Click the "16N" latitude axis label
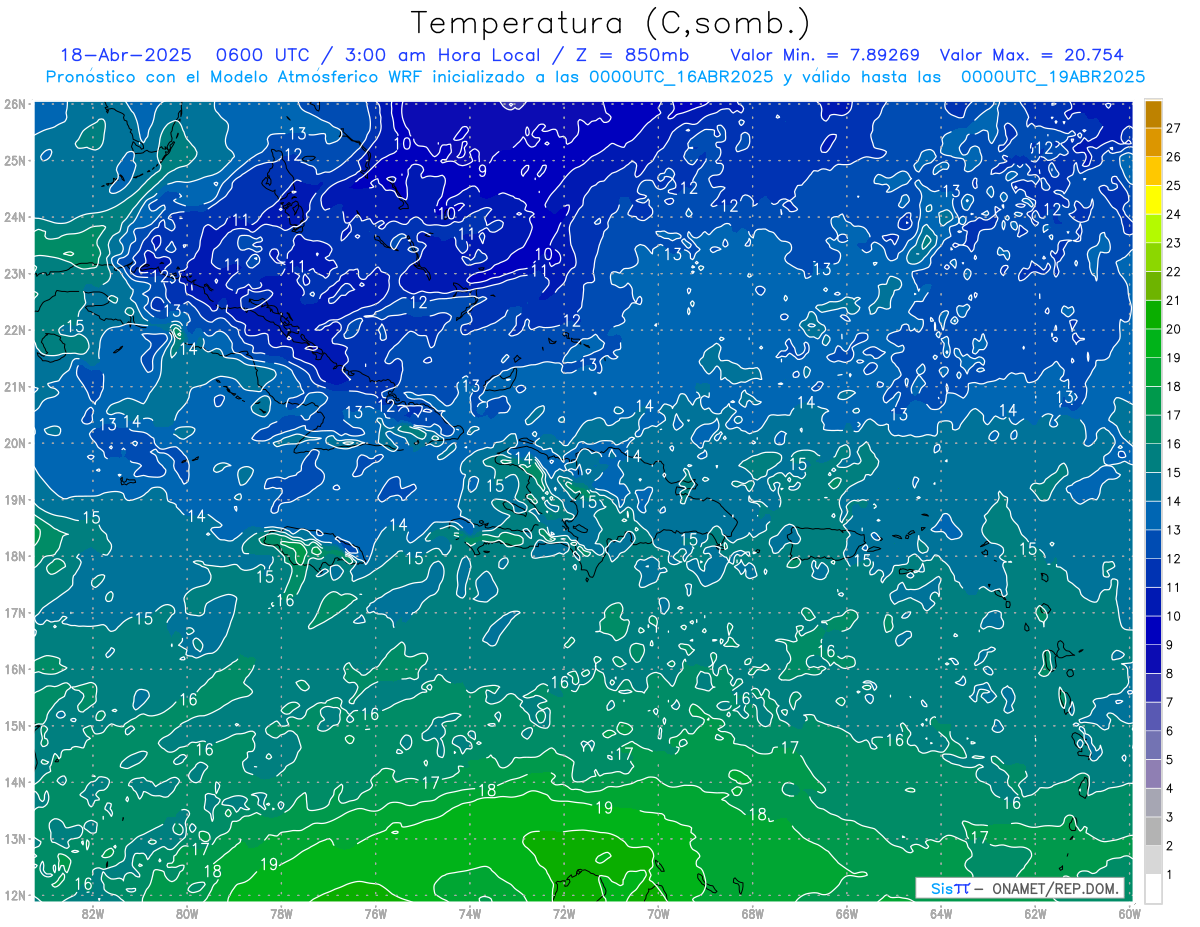The image size is (1200, 927). coord(15,669)
